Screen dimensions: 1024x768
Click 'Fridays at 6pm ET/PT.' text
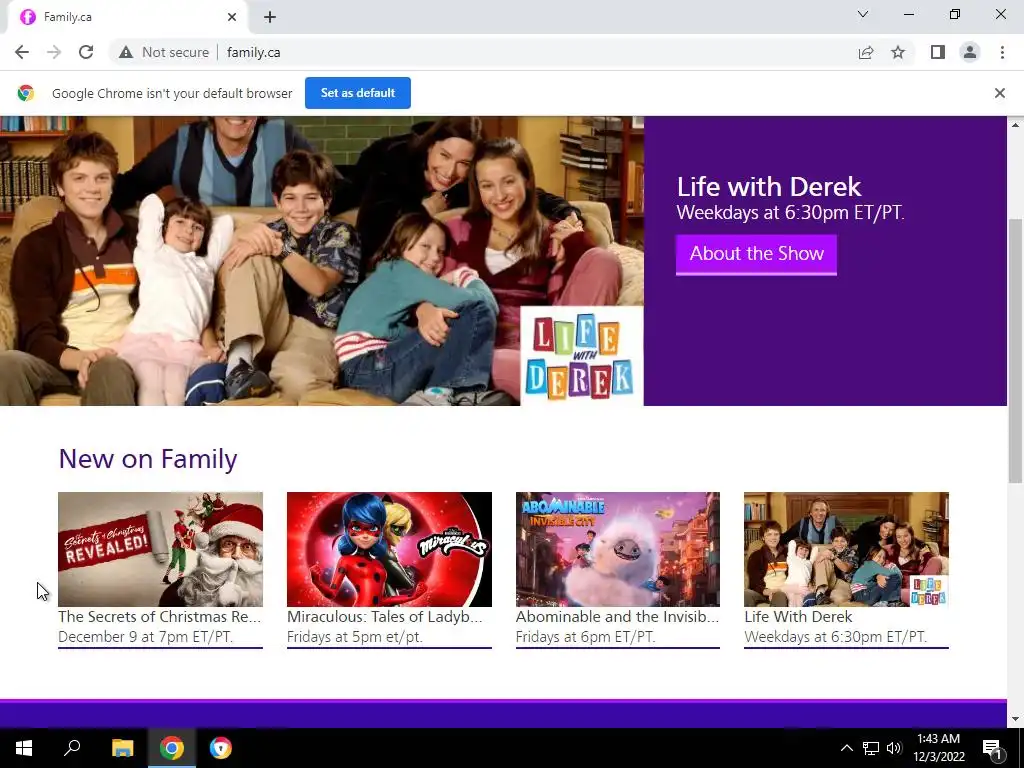[x=586, y=637]
